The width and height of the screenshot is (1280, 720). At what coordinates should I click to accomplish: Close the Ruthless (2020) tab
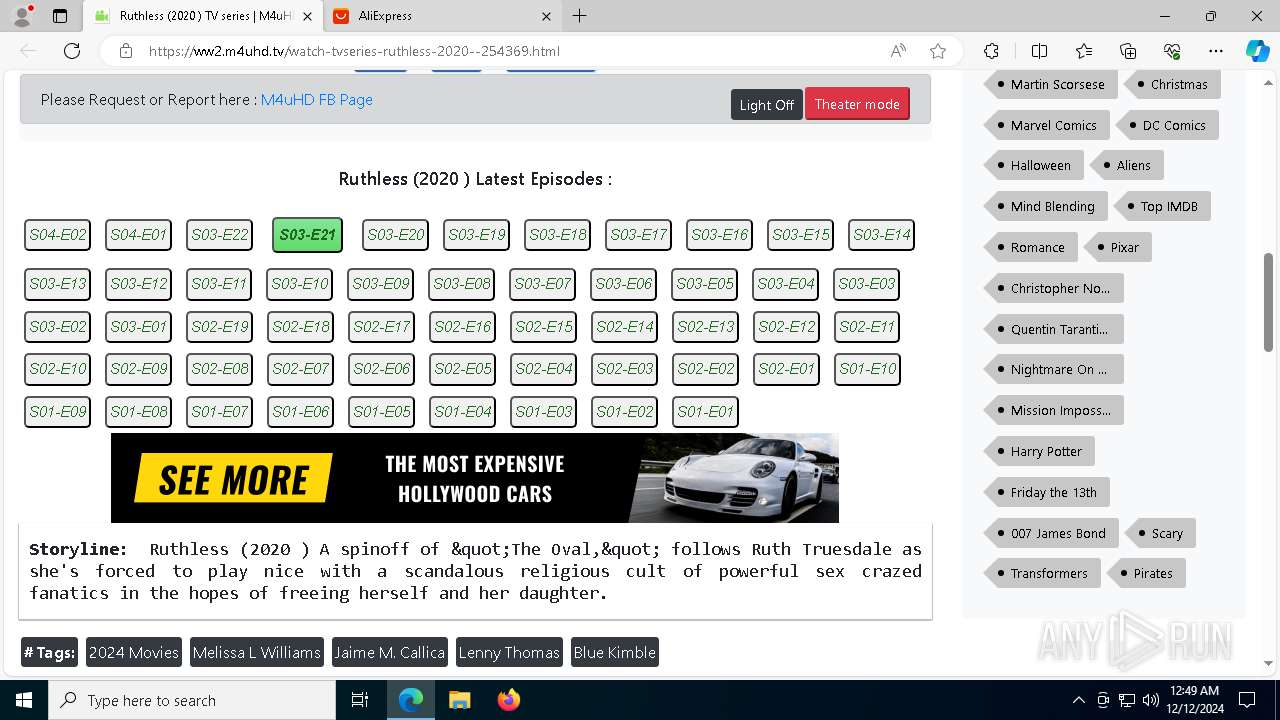pos(307,16)
